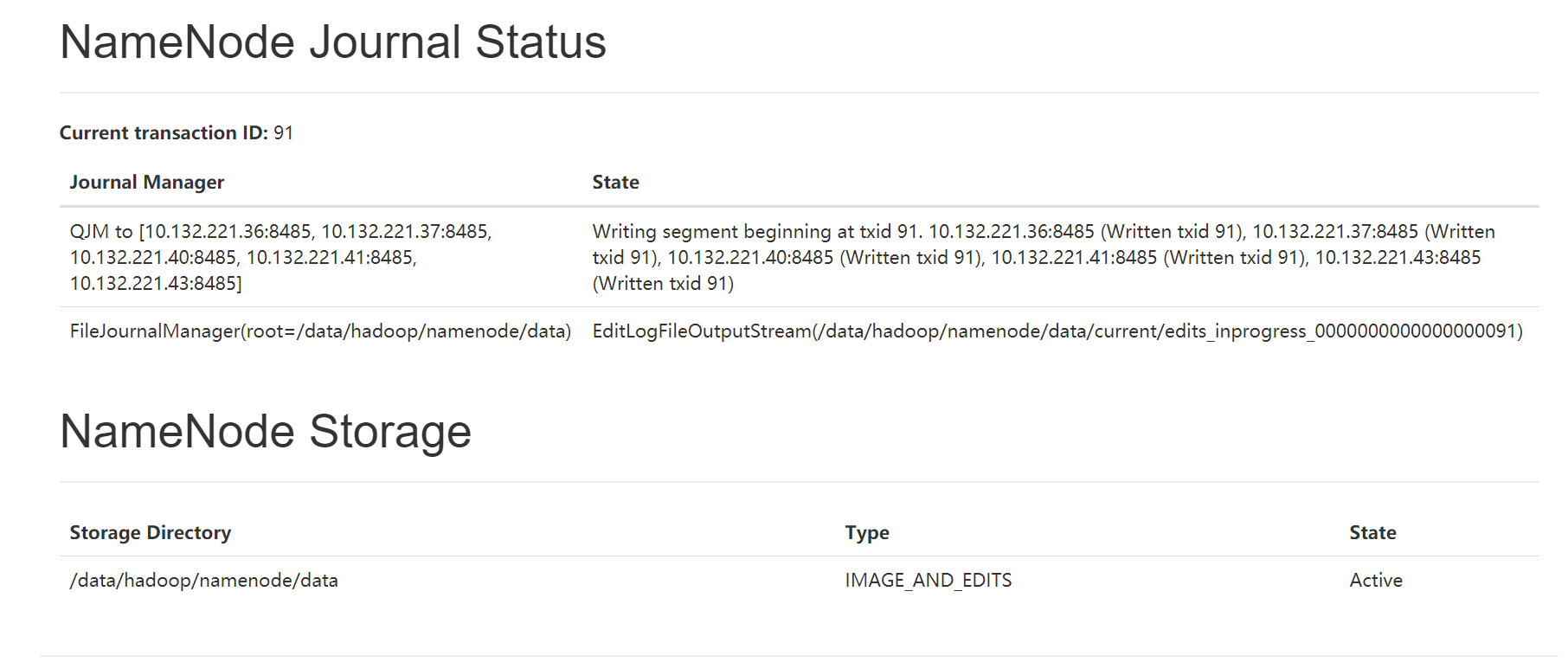1568x662 pixels.
Task: Click the IMAGE_AND_EDITS type value
Action: (x=928, y=581)
